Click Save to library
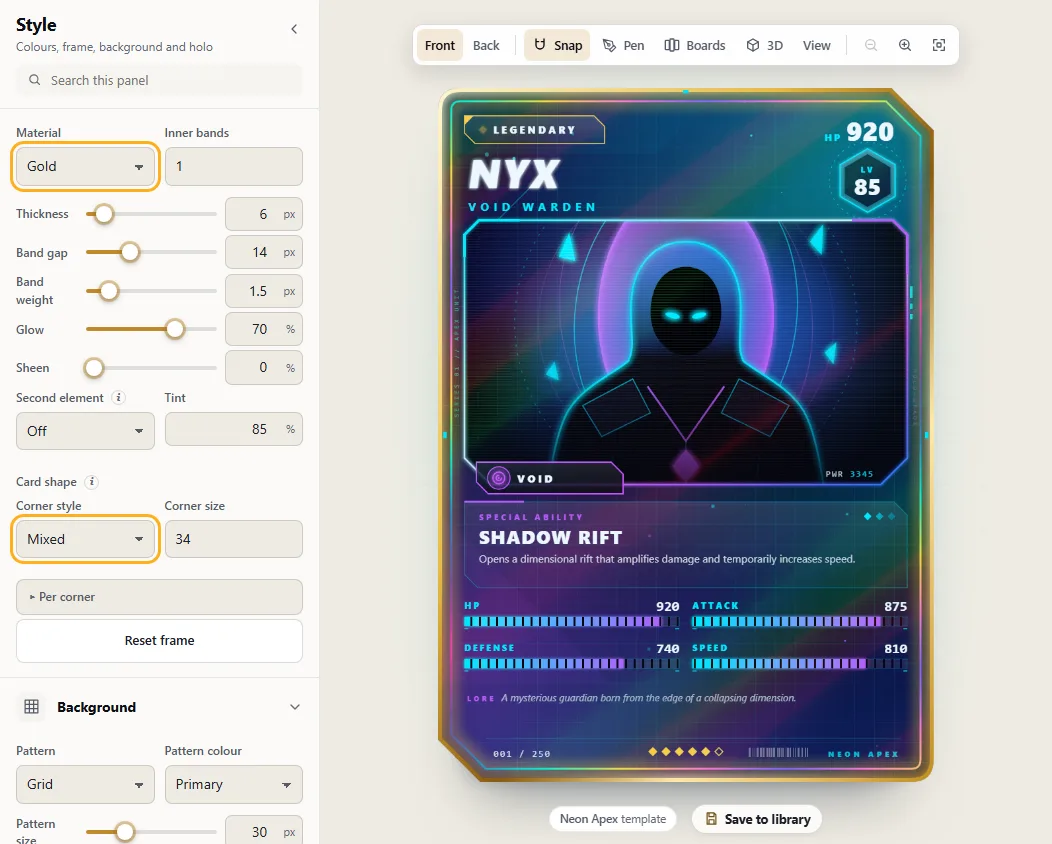 point(757,819)
